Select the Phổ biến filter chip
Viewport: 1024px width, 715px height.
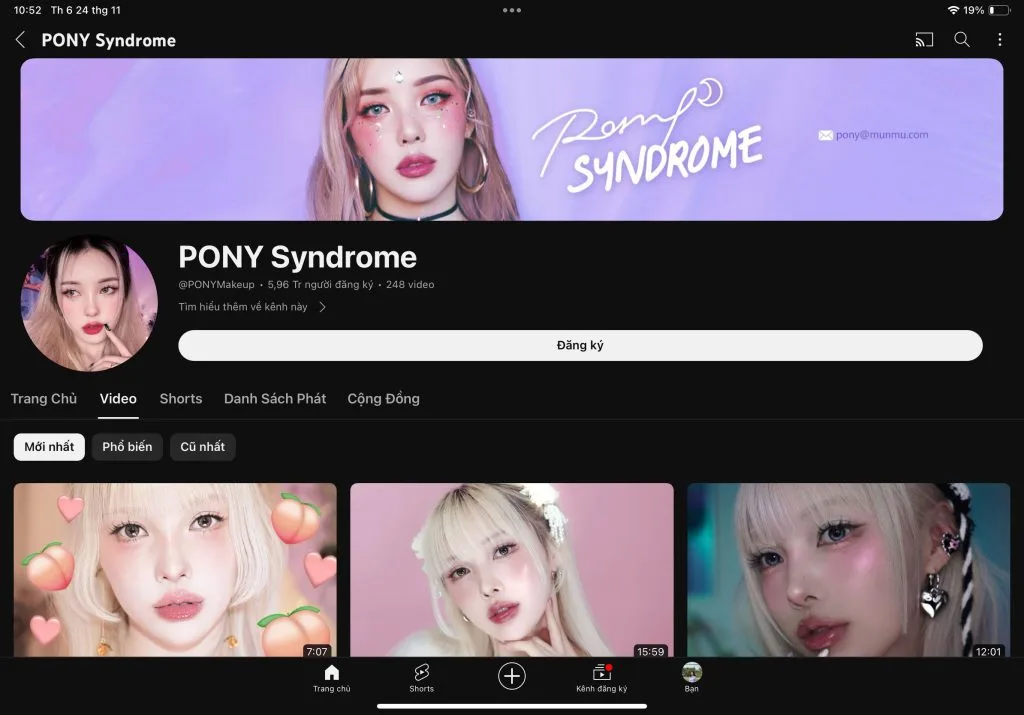(127, 447)
